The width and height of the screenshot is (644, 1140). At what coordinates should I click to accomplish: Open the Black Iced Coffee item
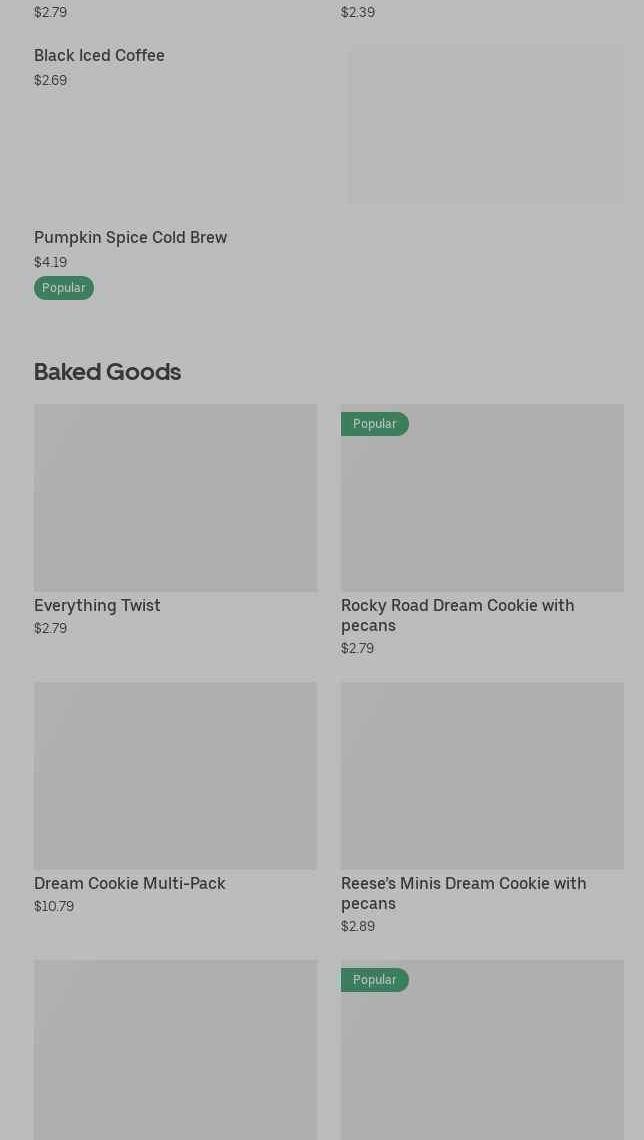pyautogui.click(x=99, y=56)
